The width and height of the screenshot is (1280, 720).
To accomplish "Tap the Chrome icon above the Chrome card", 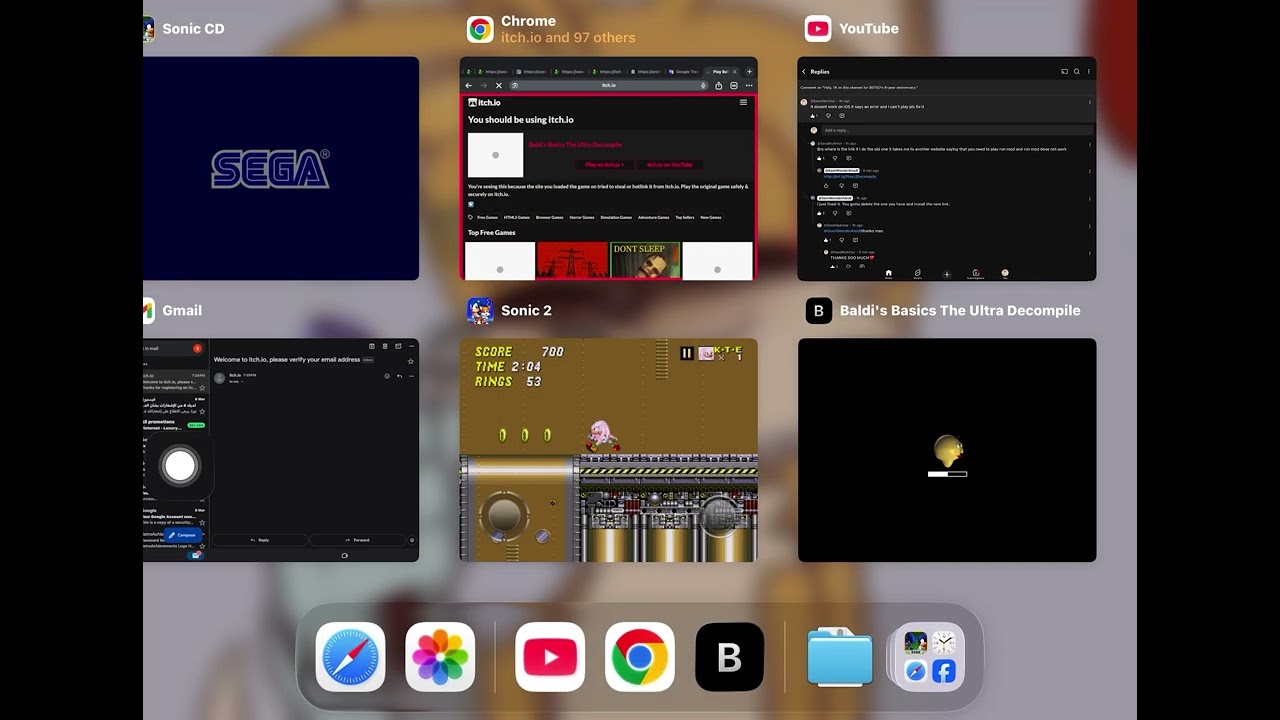I will pos(480,29).
